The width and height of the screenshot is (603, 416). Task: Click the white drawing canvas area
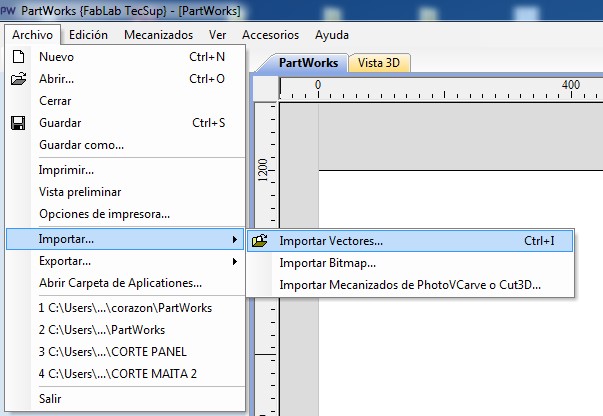(461, 293)
